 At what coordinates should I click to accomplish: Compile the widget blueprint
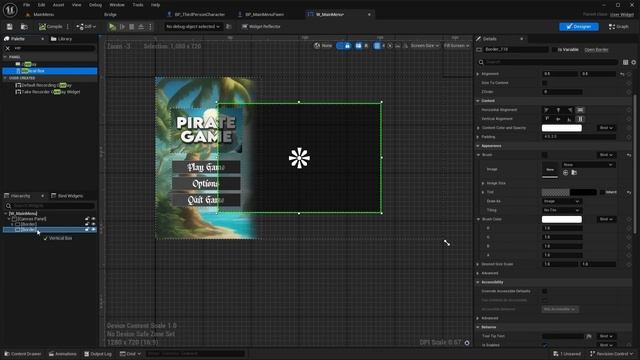click(51, 27)
